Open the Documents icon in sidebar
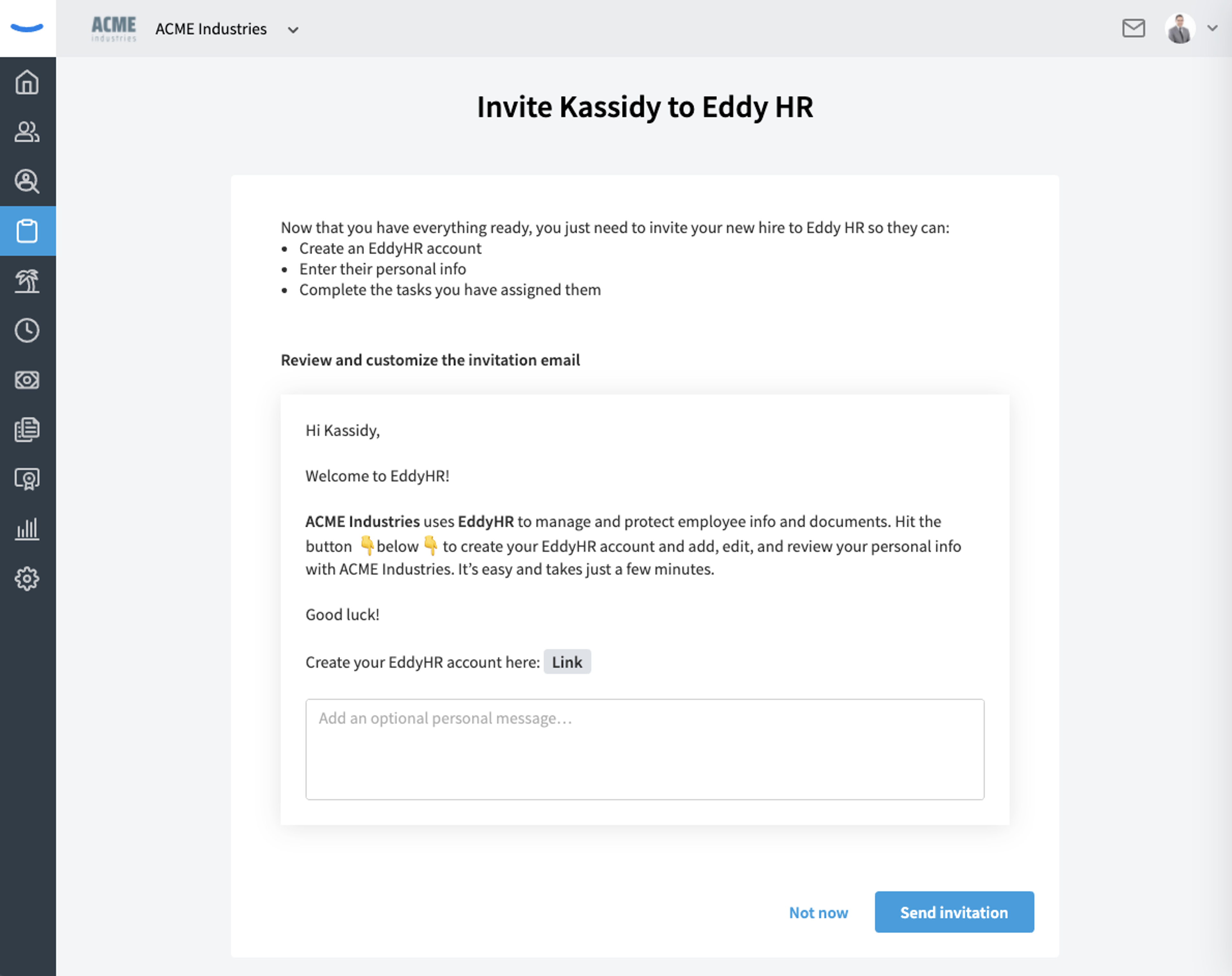The height and width of the screenshot is (976, 1232). 27,429
